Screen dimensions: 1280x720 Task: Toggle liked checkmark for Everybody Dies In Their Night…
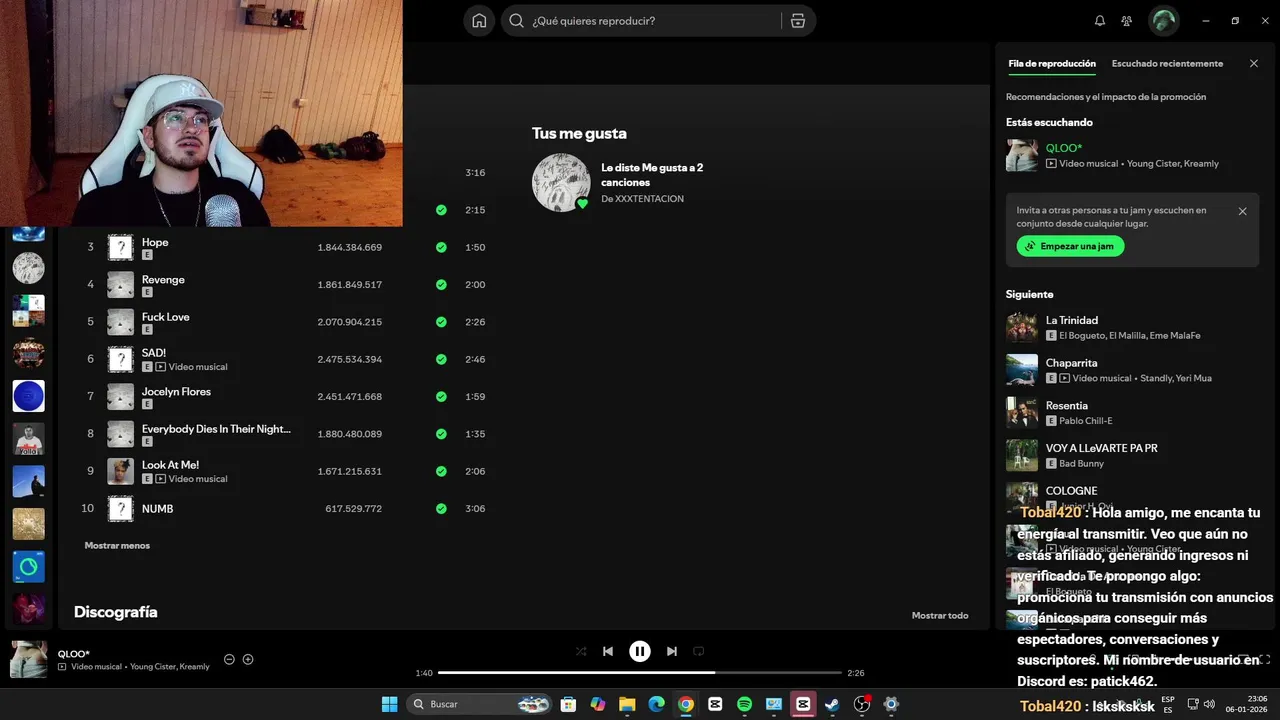[441, 434]
